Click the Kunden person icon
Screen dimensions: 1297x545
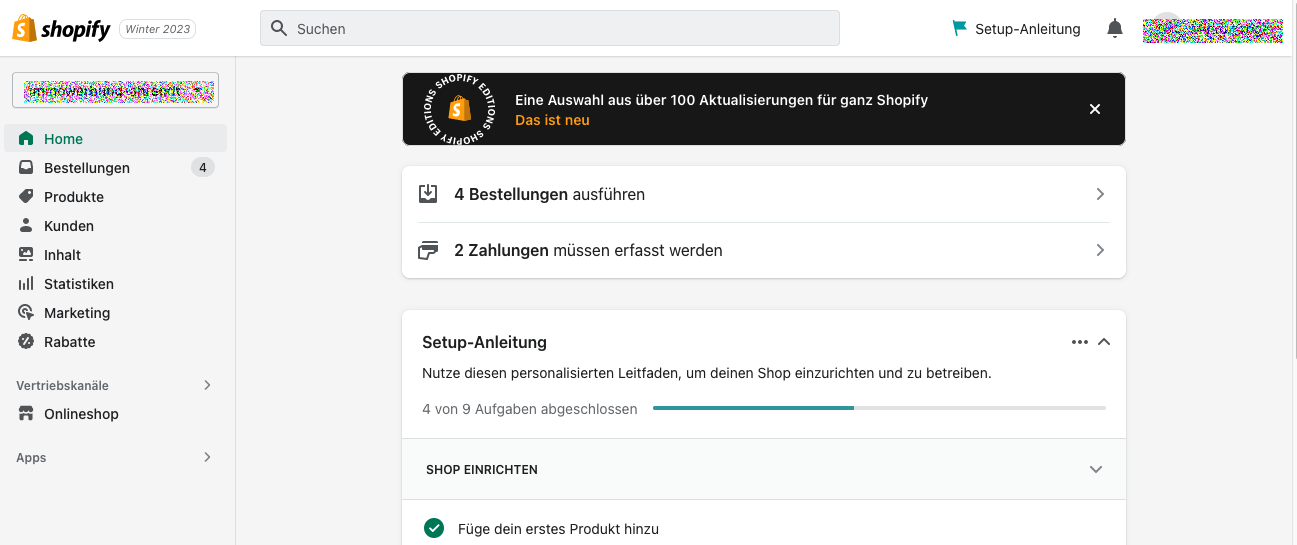(26, 225)
